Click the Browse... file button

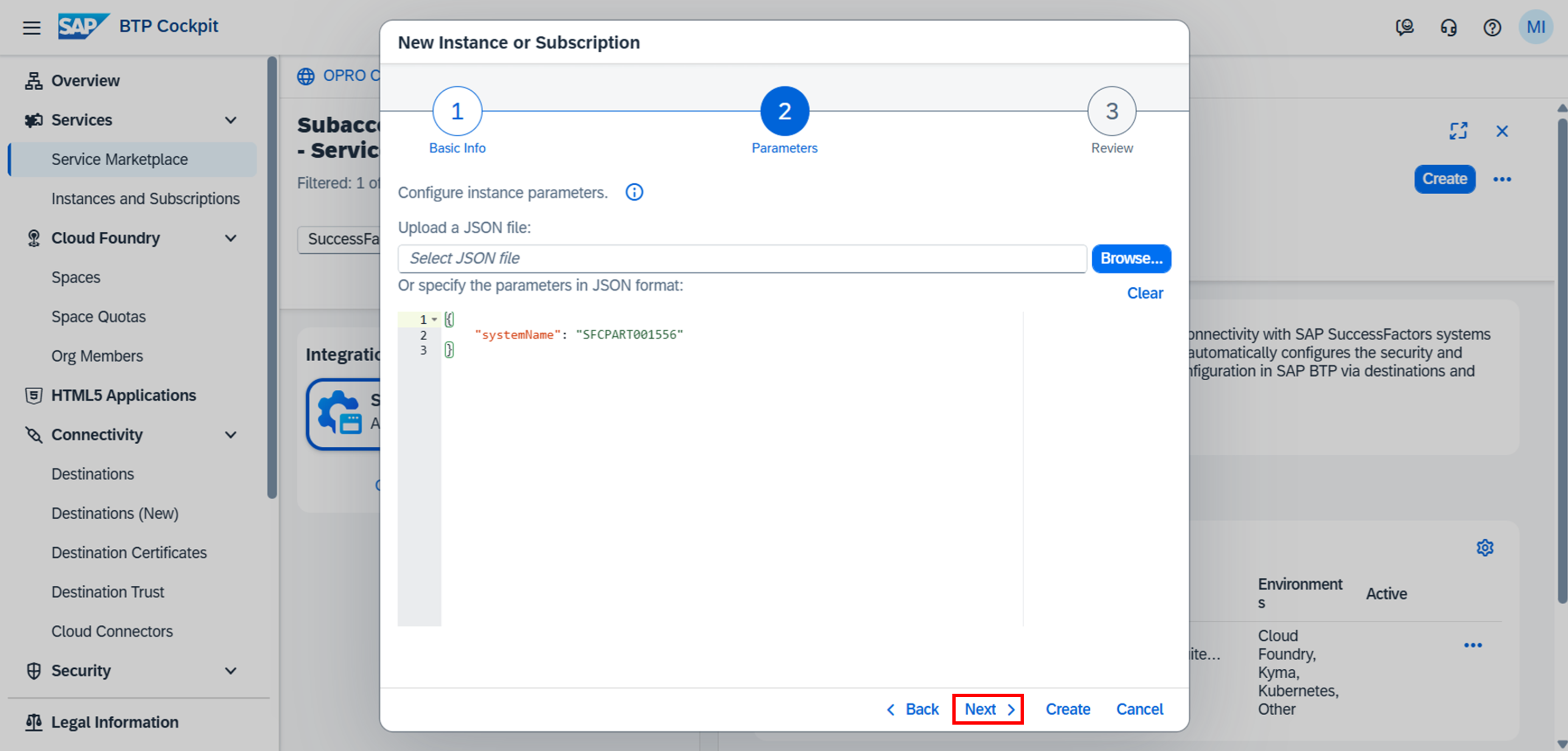1131,258
